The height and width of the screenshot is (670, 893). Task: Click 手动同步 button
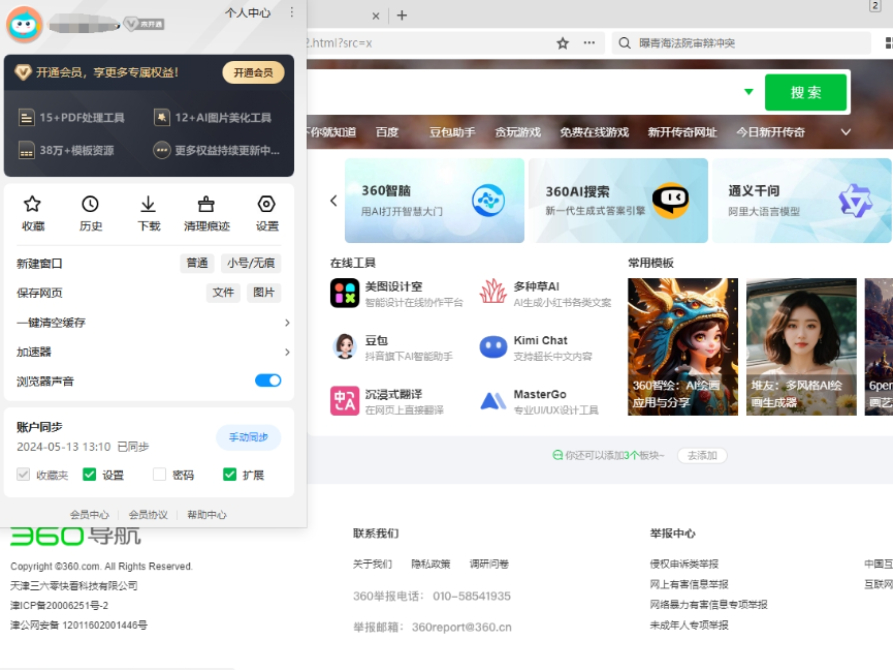(x=248, y=437)
